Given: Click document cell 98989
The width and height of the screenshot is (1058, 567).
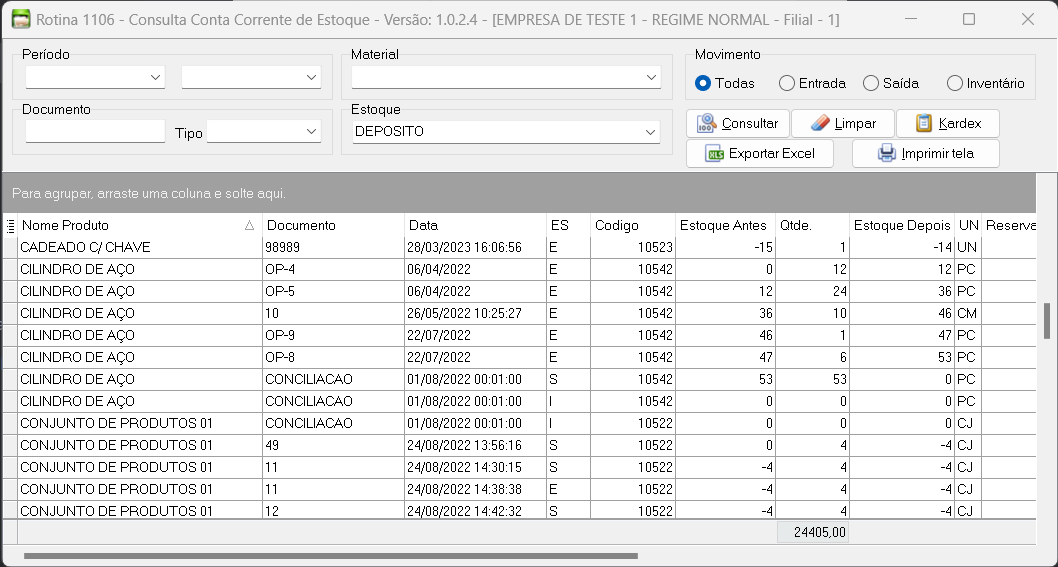Looking at the screenshot, I should tap(333, 248).
